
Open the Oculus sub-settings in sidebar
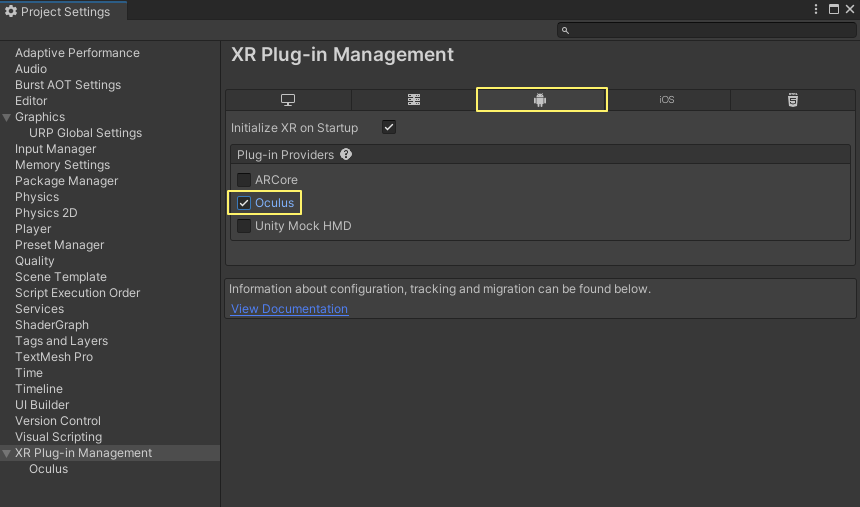[x=49, y=469]
